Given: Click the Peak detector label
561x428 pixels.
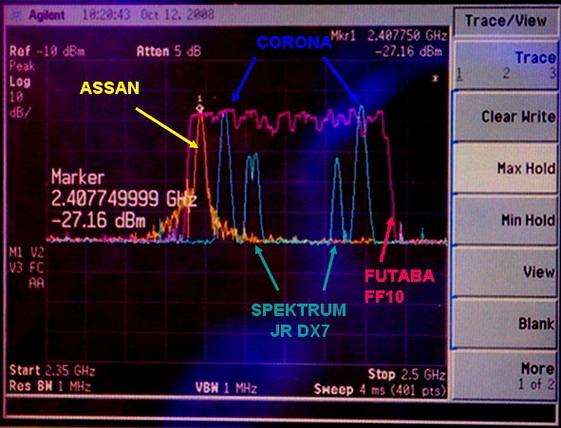Looking at the screenshot, I should 22,66.
